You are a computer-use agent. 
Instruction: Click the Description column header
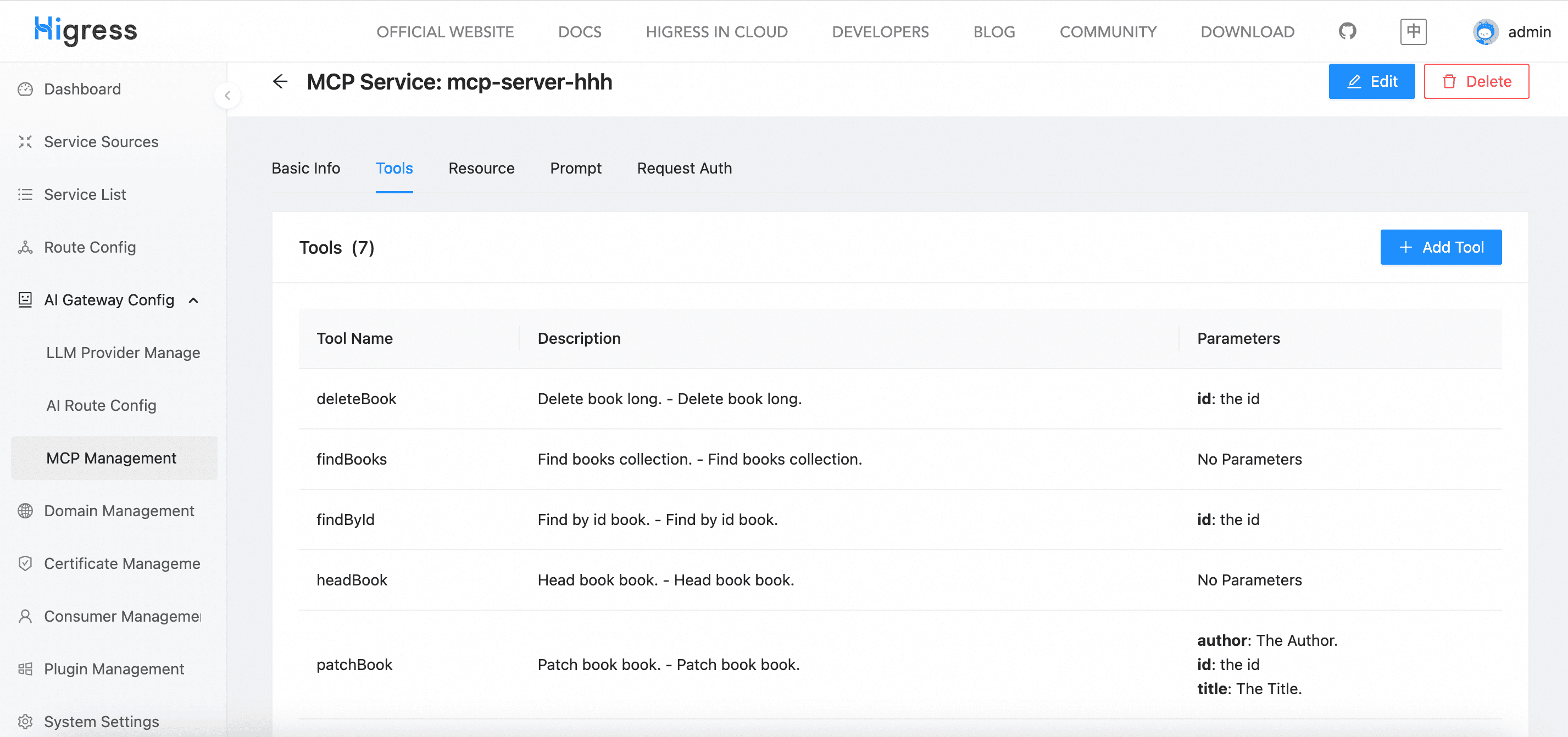[x=579, y=338]
